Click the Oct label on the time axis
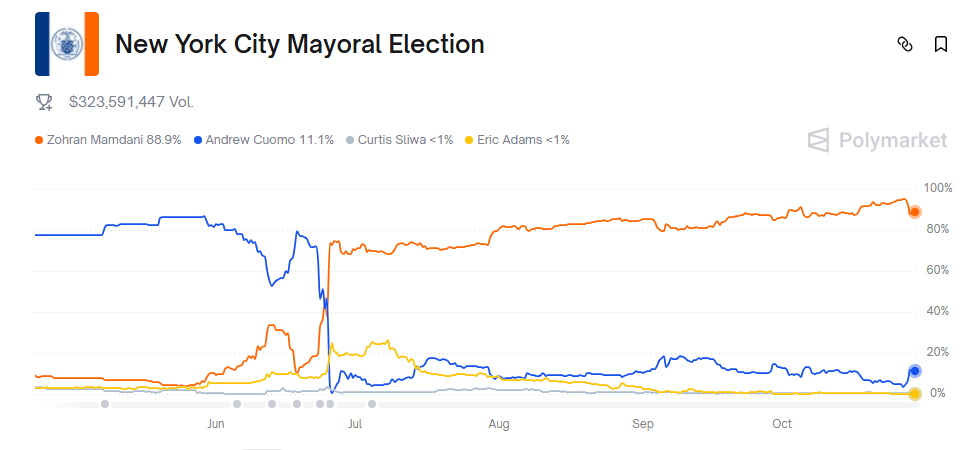 coord(782,424)
